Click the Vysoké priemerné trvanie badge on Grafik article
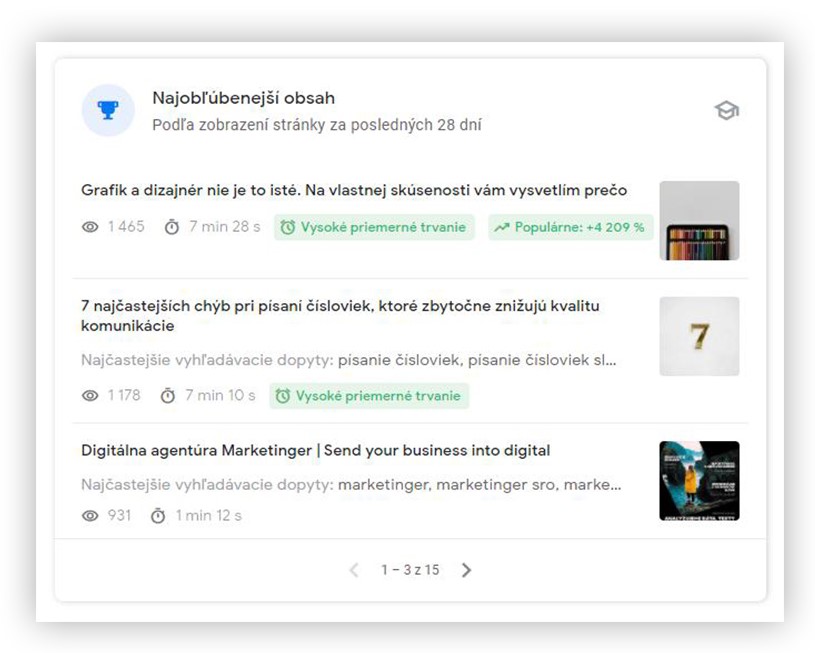The width and height of the screenshot is (815, 653). (x=374, y=227)
